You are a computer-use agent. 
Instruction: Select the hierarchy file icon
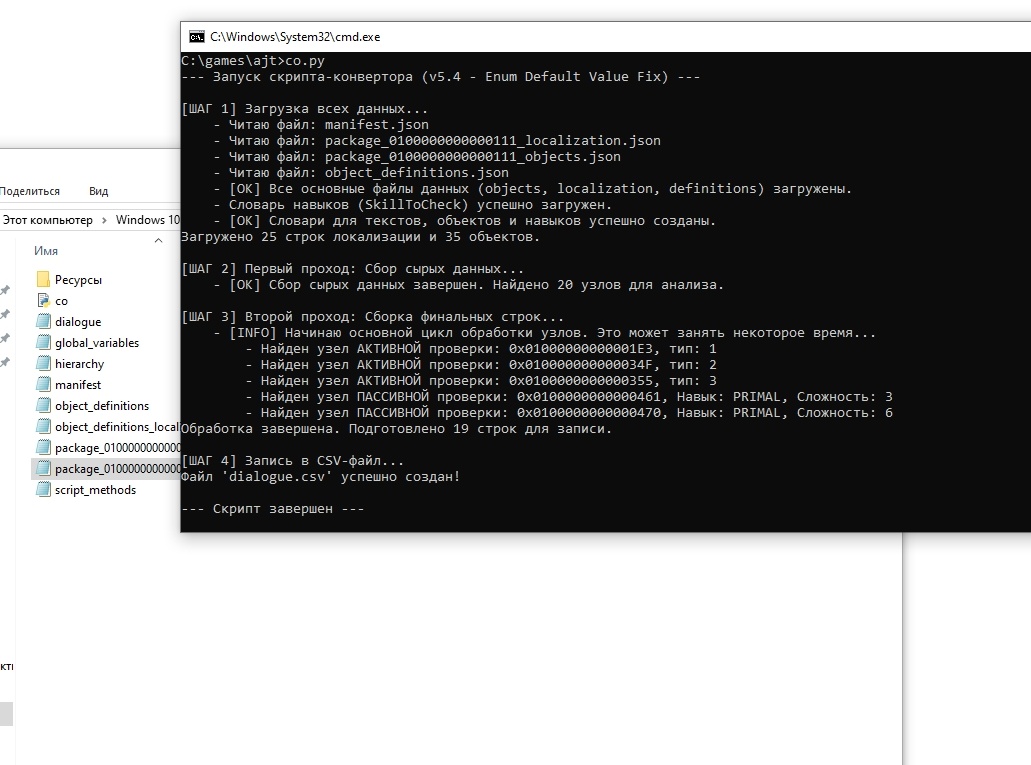[43, 364]
